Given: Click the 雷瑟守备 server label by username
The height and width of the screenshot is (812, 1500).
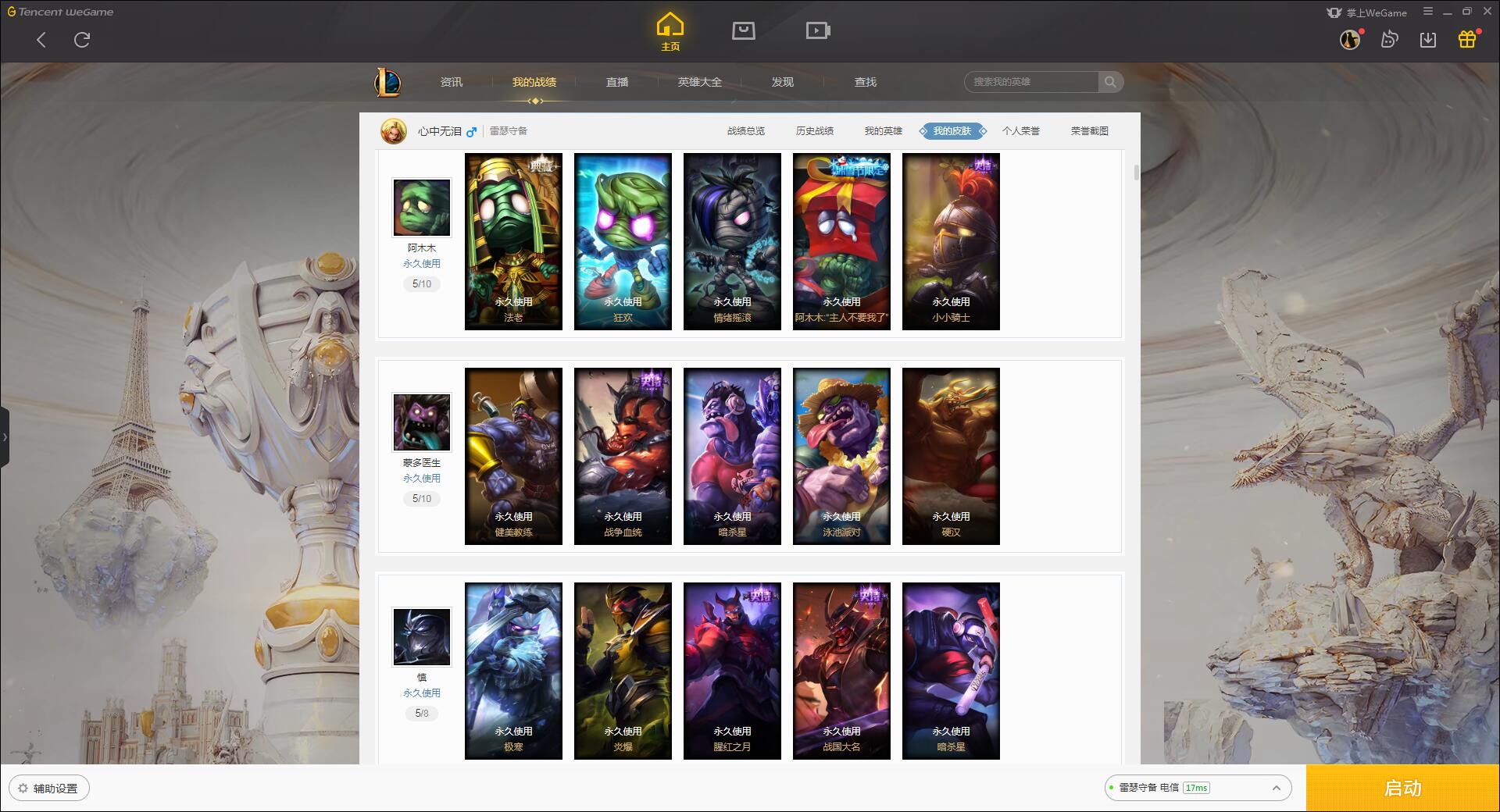Looking at the screenshot, I should pos(509,131).
